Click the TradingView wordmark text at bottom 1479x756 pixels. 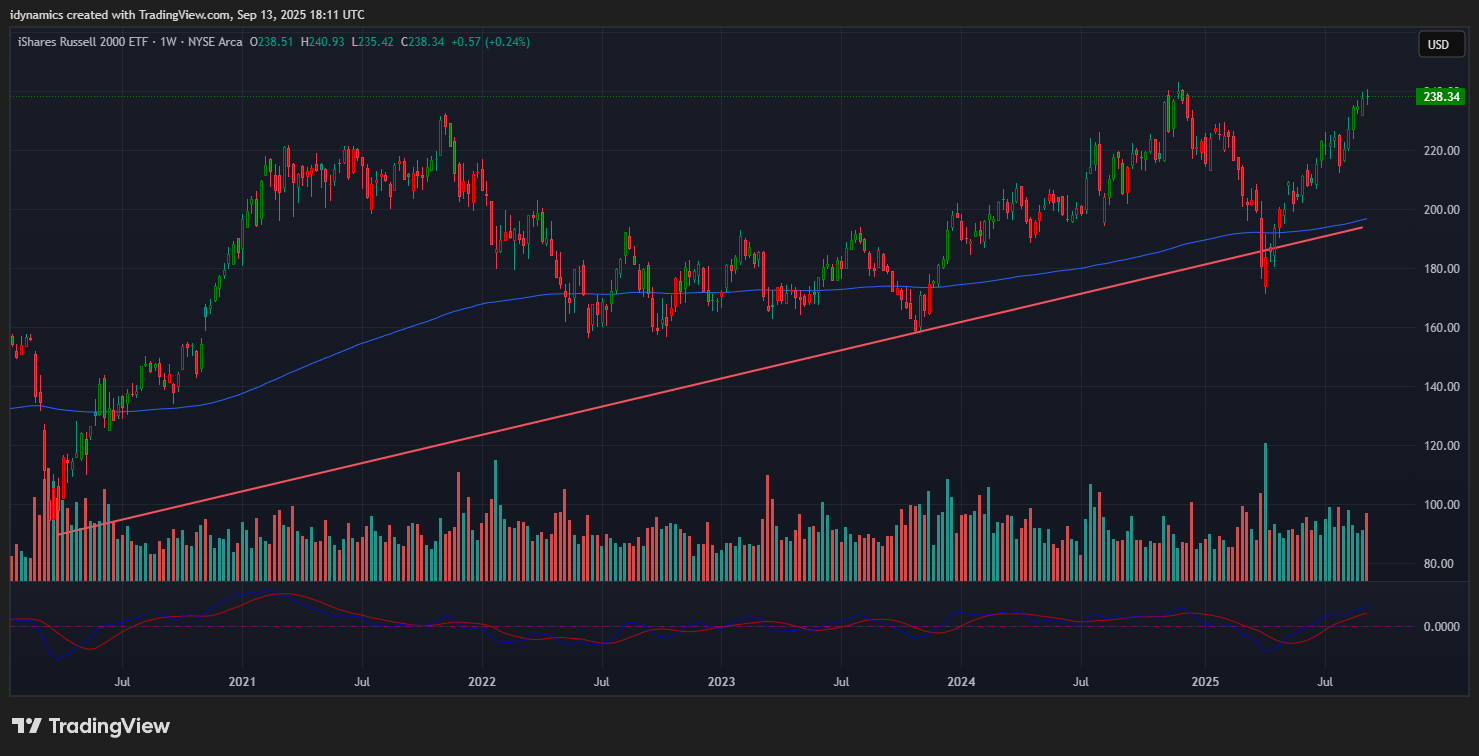109,726
